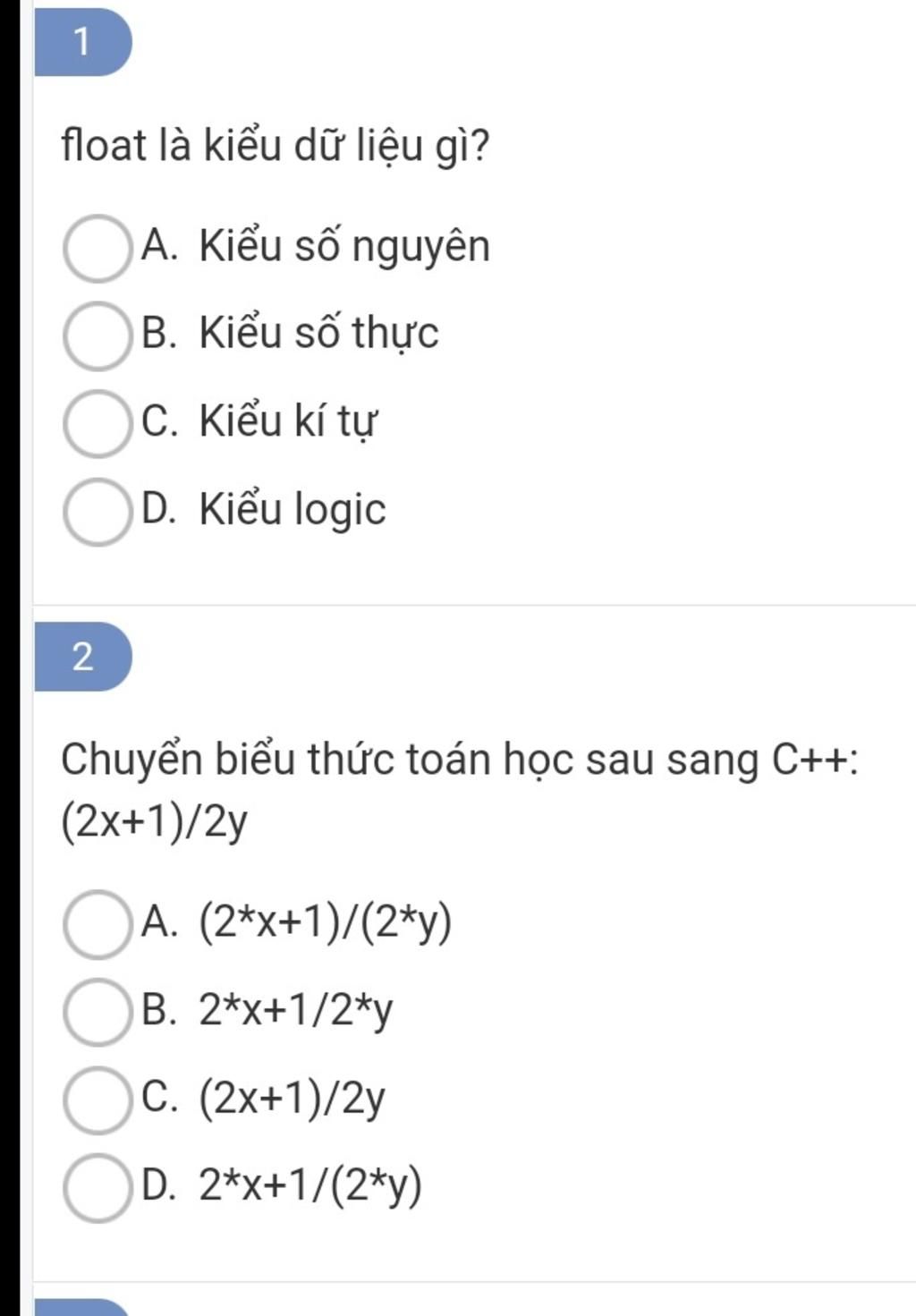
Task: Pick radio answer C. (2x+1)/2y
Action: coord(97,1099)
